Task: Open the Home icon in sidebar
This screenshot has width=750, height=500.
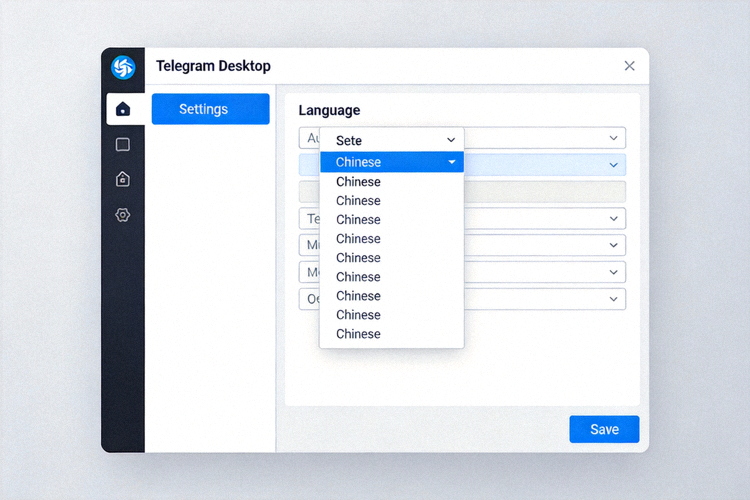Action: 123,109
